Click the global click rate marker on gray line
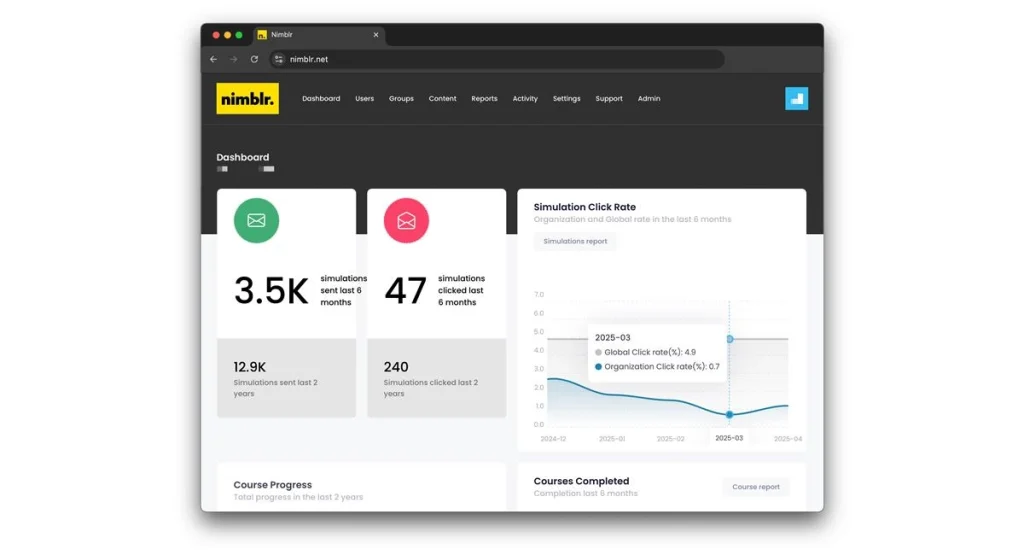The image size is (1024, 555). (x=729, y=339)
